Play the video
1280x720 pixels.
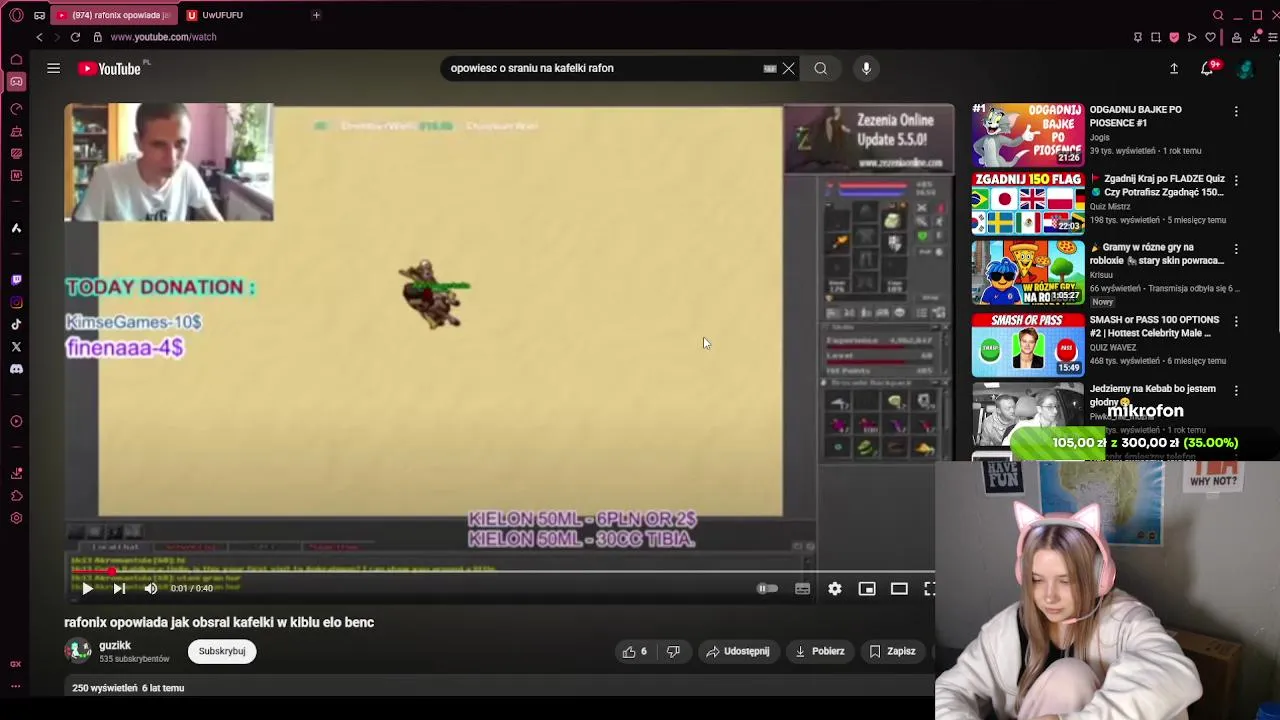point(87,589)
